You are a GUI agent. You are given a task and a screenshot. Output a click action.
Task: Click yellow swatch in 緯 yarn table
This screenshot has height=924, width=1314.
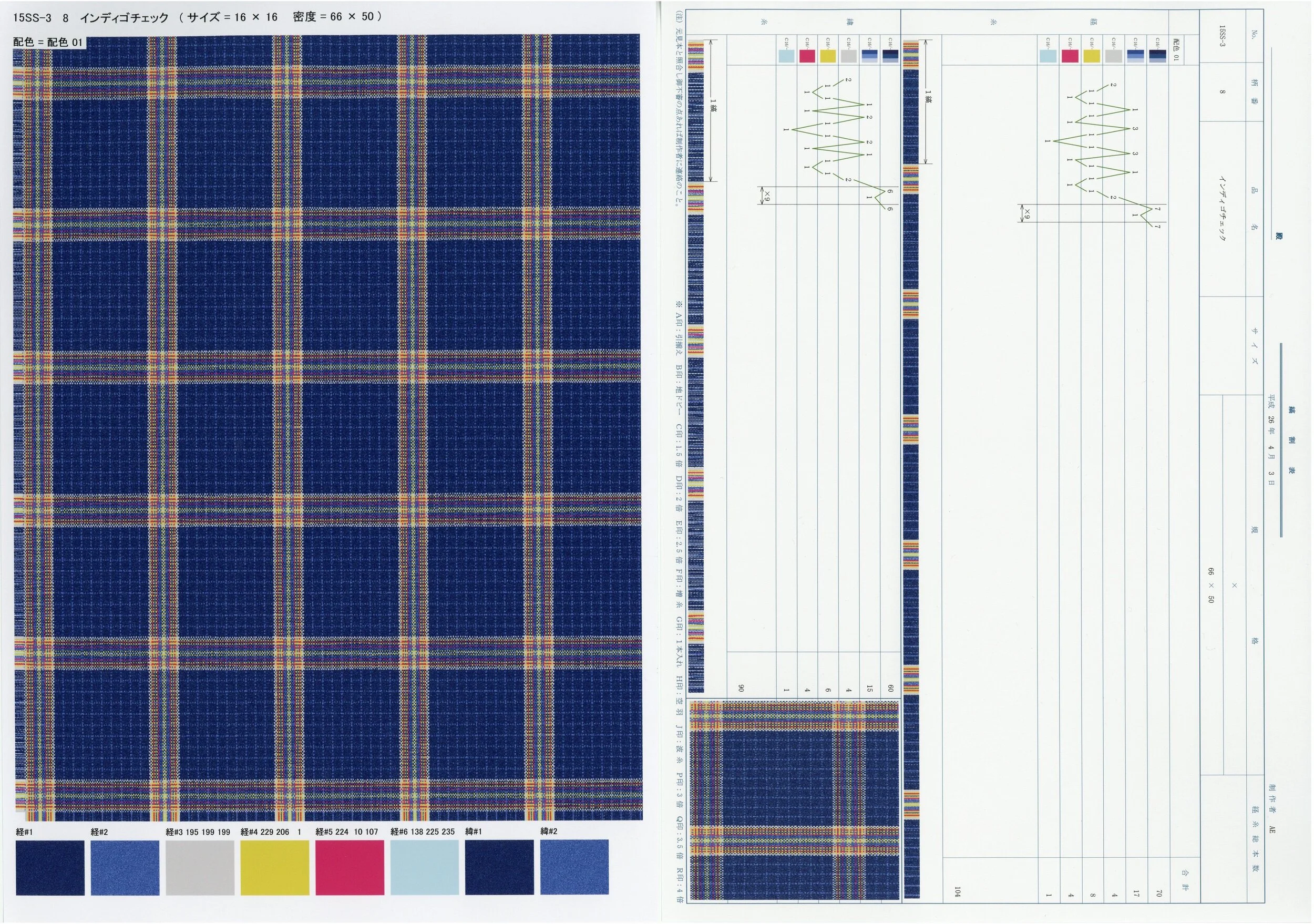(x=827, y=56)
